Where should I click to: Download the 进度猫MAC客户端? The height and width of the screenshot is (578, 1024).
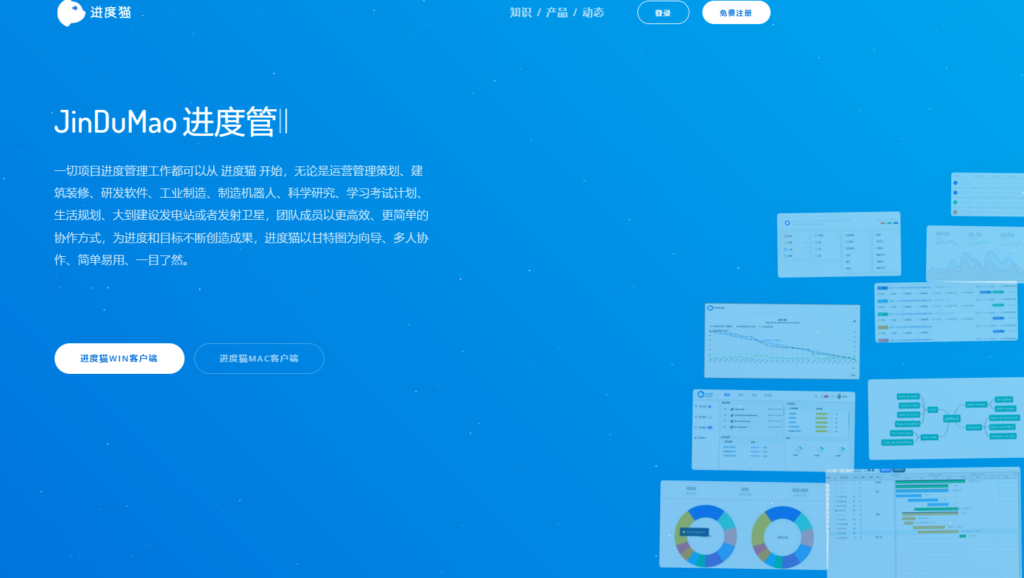[x=259, y=358]
